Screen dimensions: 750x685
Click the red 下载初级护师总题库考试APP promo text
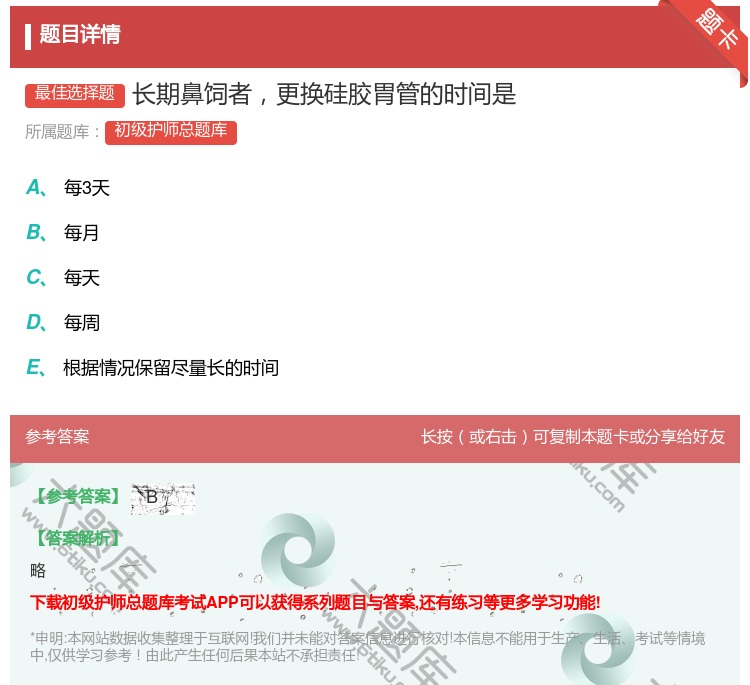point(315,602)
